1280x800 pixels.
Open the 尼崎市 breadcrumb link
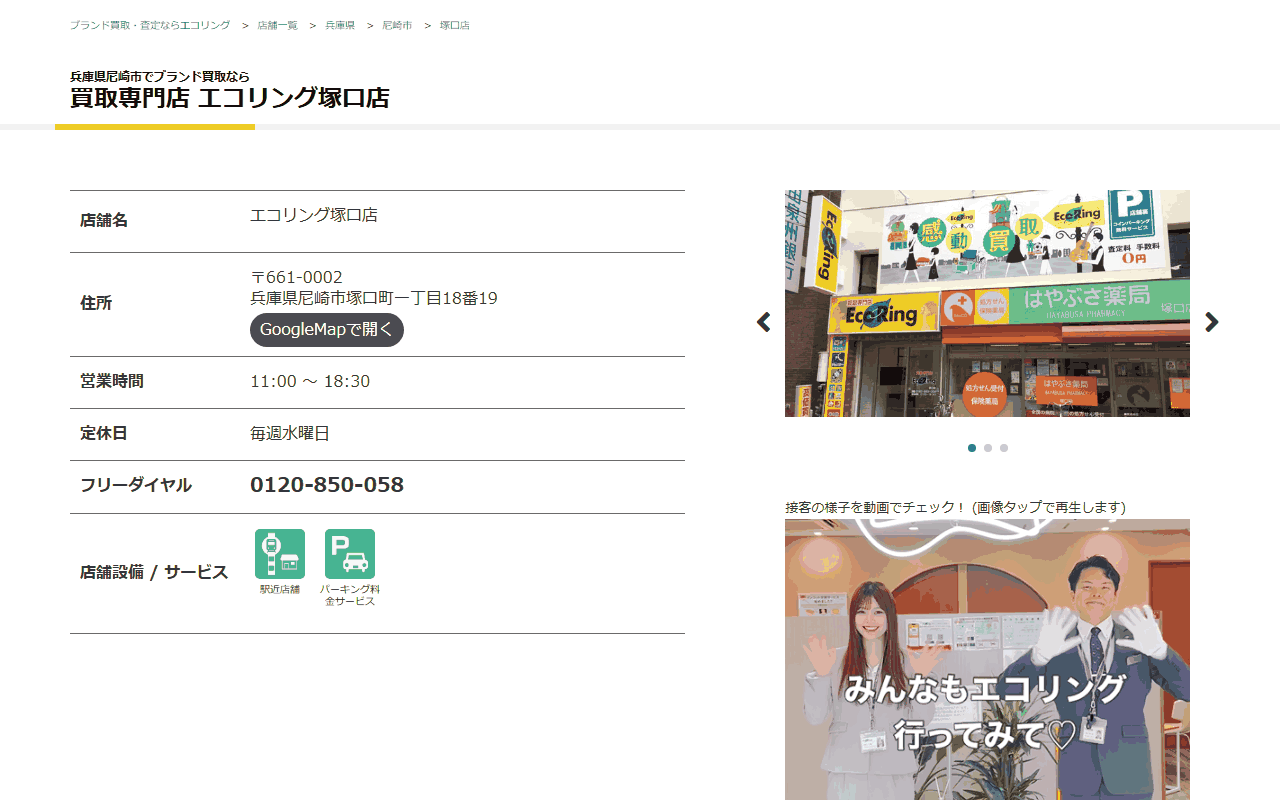[x=397, y=25]
